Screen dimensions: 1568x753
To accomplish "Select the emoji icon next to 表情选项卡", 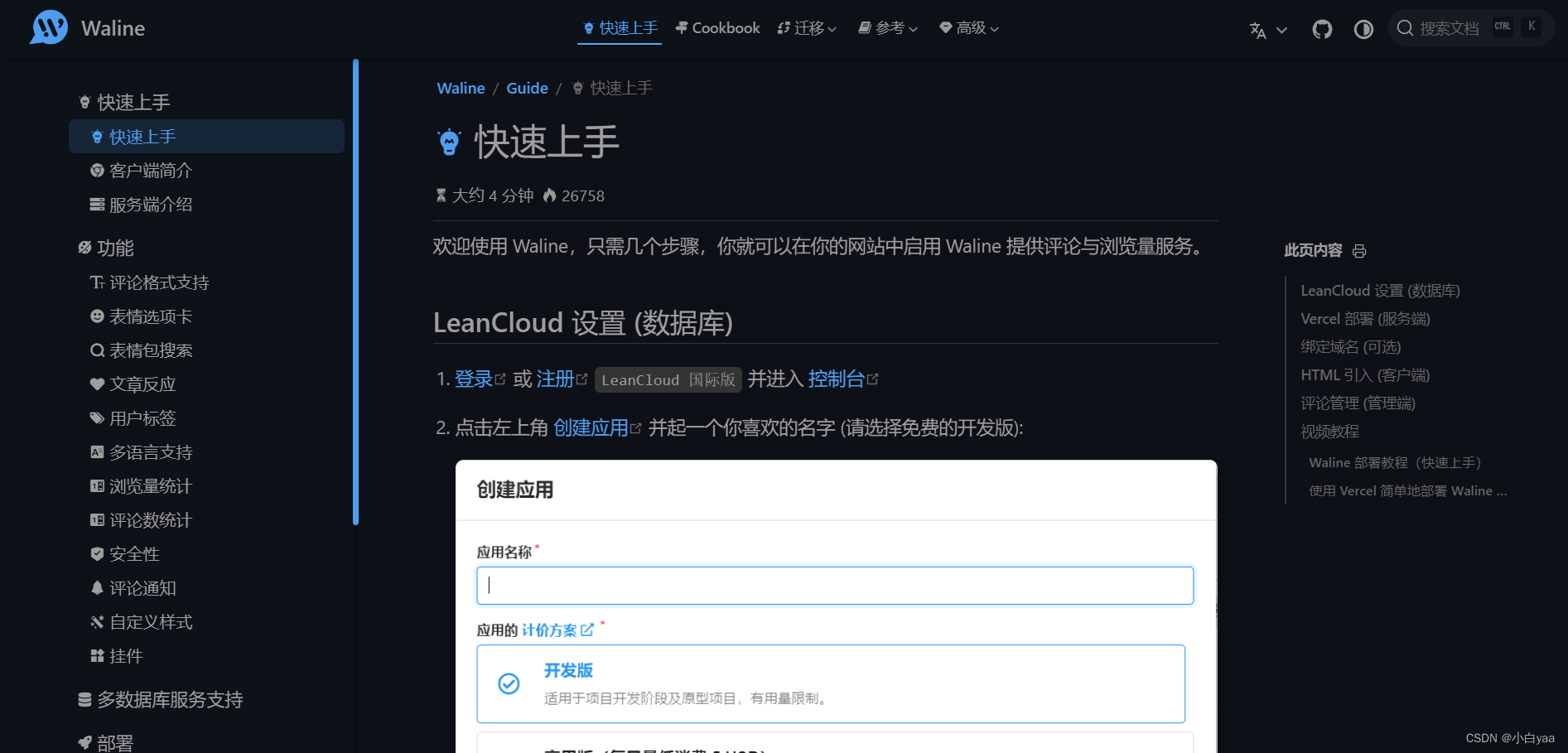I will point(97,316).
